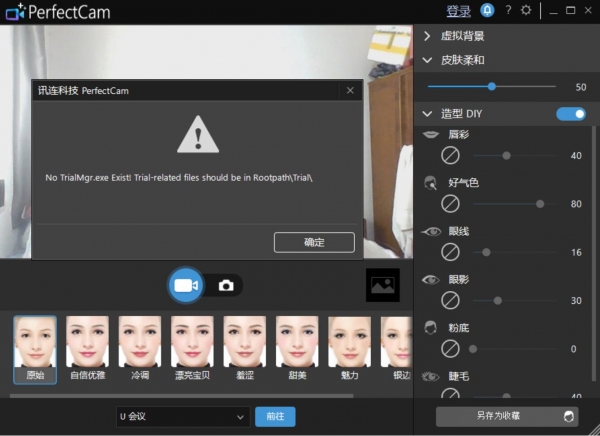
Task: Select the 甜美 face preset
Action: click(x=297, y=349)
